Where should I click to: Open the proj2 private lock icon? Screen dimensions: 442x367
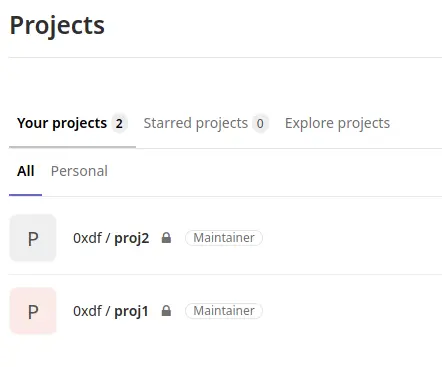pyautogui.click(x=166, y=238)
